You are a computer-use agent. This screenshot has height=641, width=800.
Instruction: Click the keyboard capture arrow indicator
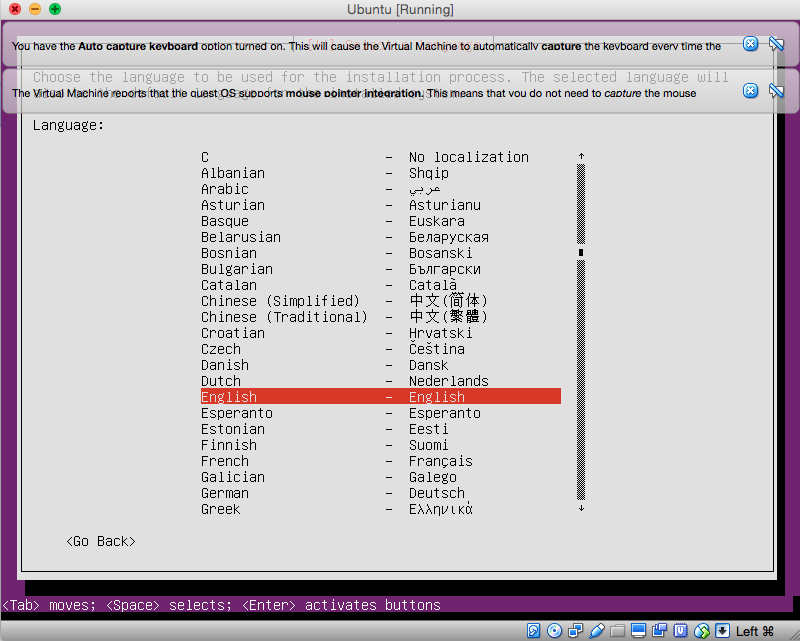coord(722,631)
